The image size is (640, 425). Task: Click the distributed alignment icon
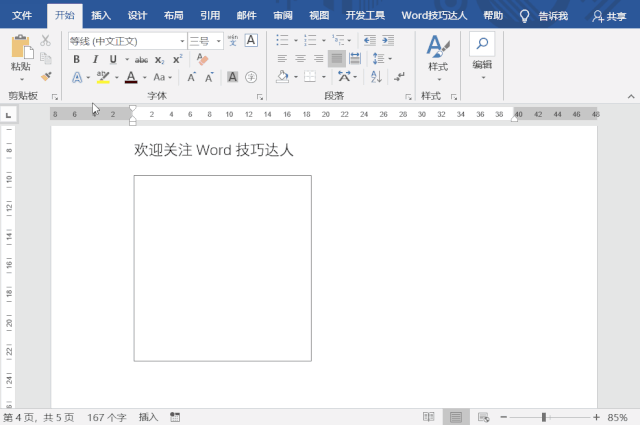[x=355, y=58]
